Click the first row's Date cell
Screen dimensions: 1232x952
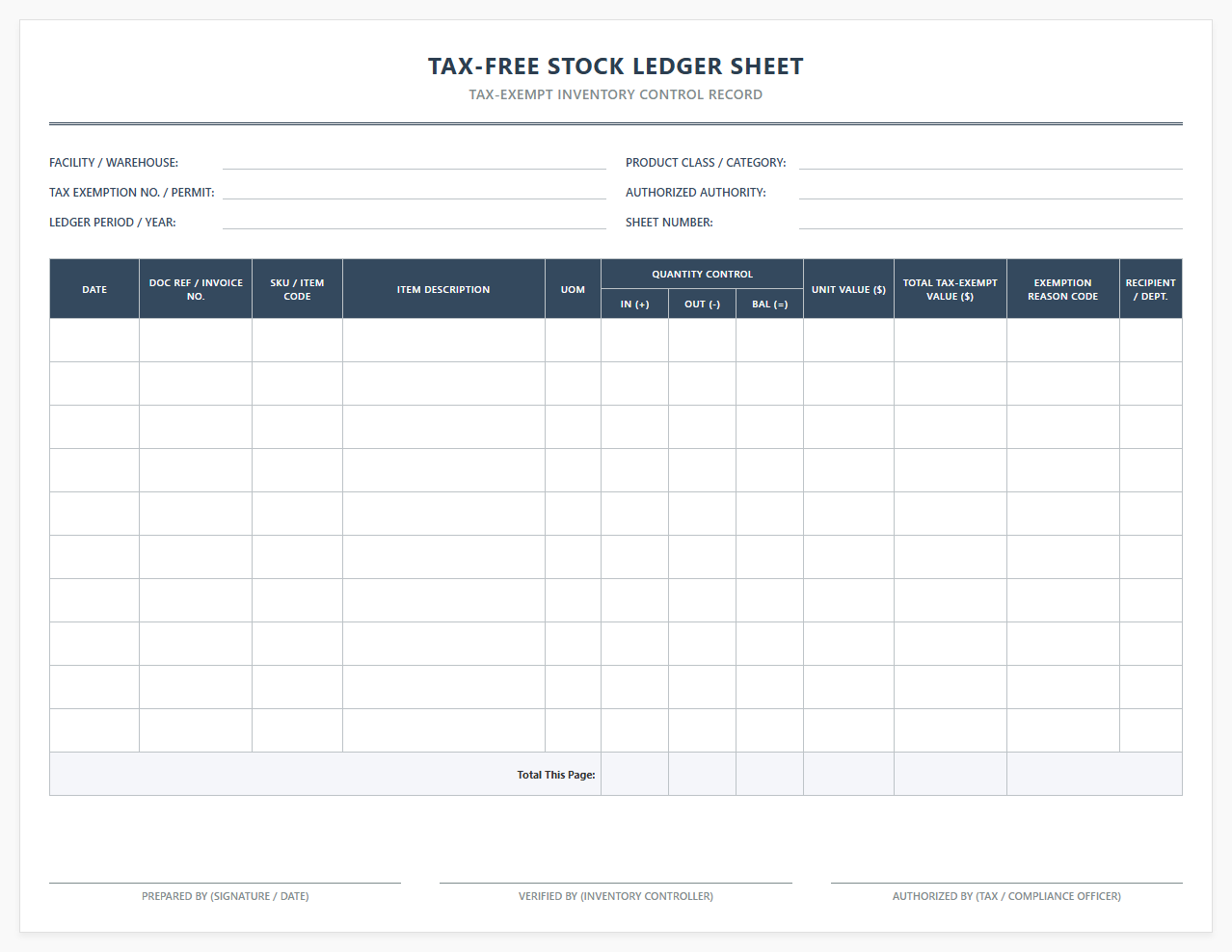coord(94,340)
